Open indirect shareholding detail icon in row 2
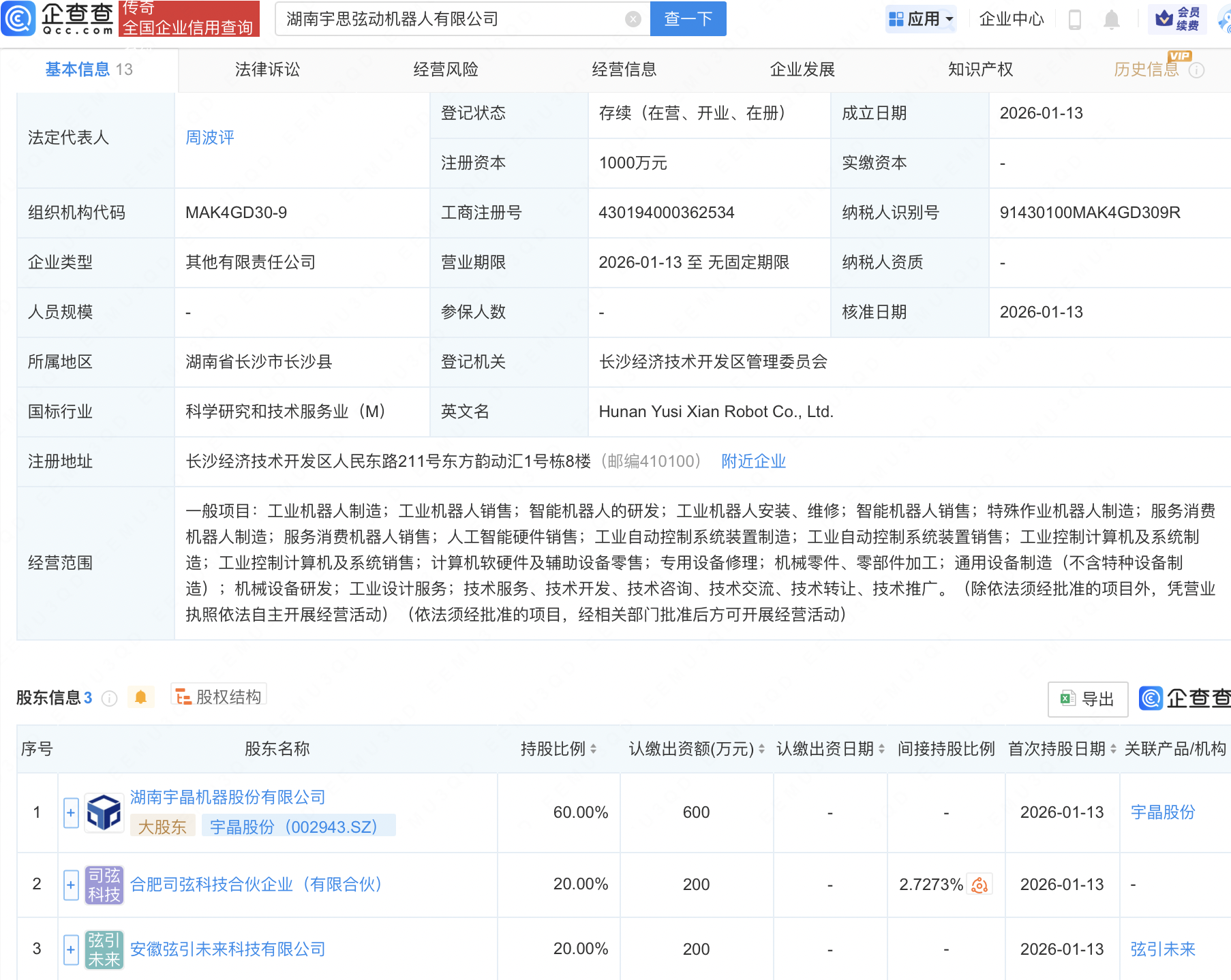The height and width of the screenshot is (980, 1231). point(979,884)
